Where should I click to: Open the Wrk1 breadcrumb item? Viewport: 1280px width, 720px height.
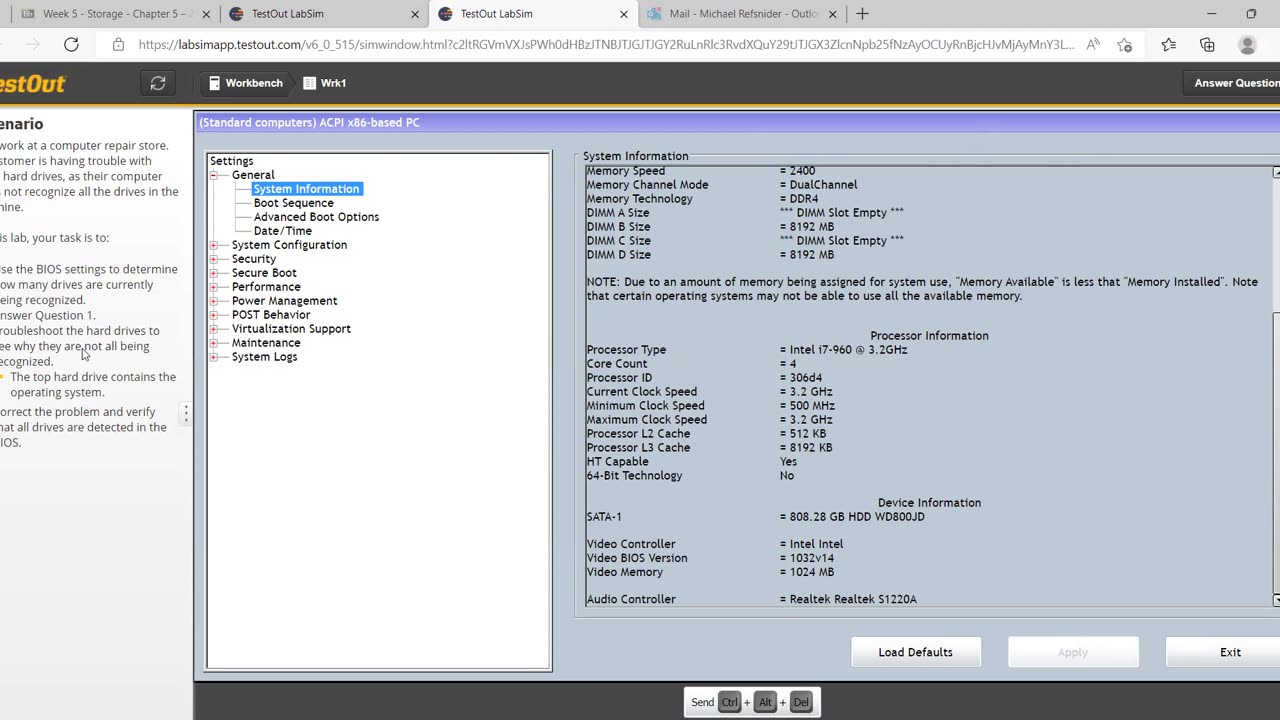click(325, 83)
